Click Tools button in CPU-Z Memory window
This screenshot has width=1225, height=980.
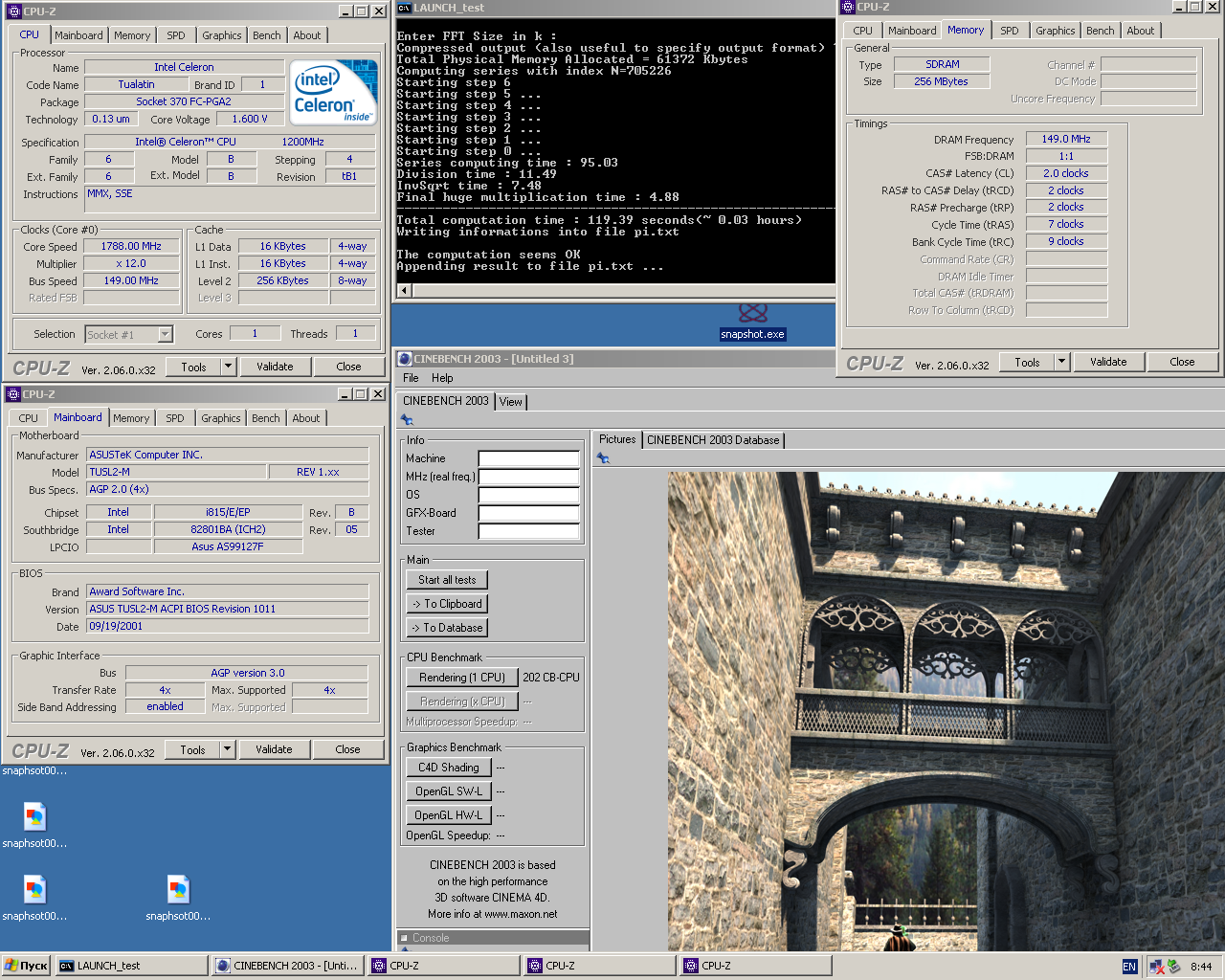coord(1027,362)
